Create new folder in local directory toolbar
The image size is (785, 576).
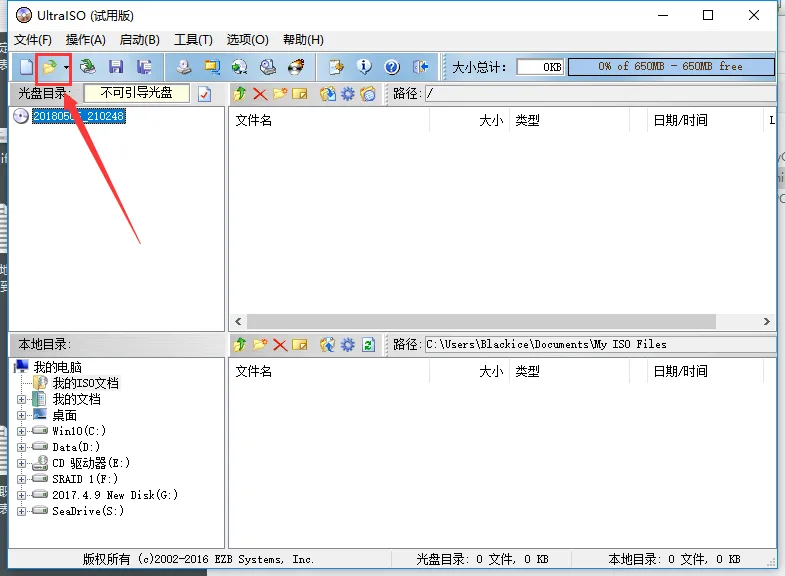260,345
